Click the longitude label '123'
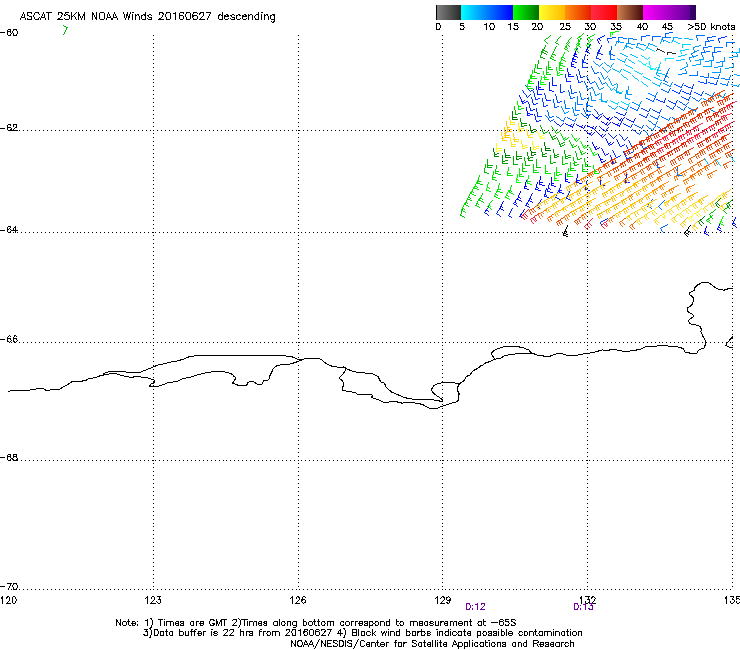The height and width of the screenshot is (650, 740). [153, 599]
